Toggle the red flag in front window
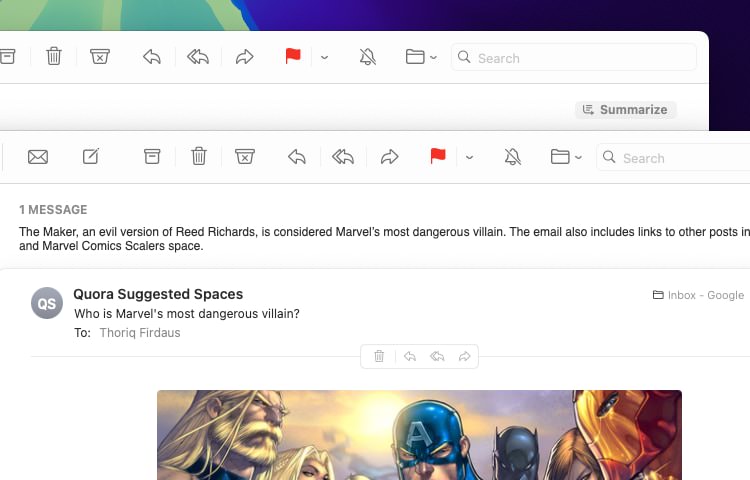Viewport: 750px width, 480px height. (438, 156)
